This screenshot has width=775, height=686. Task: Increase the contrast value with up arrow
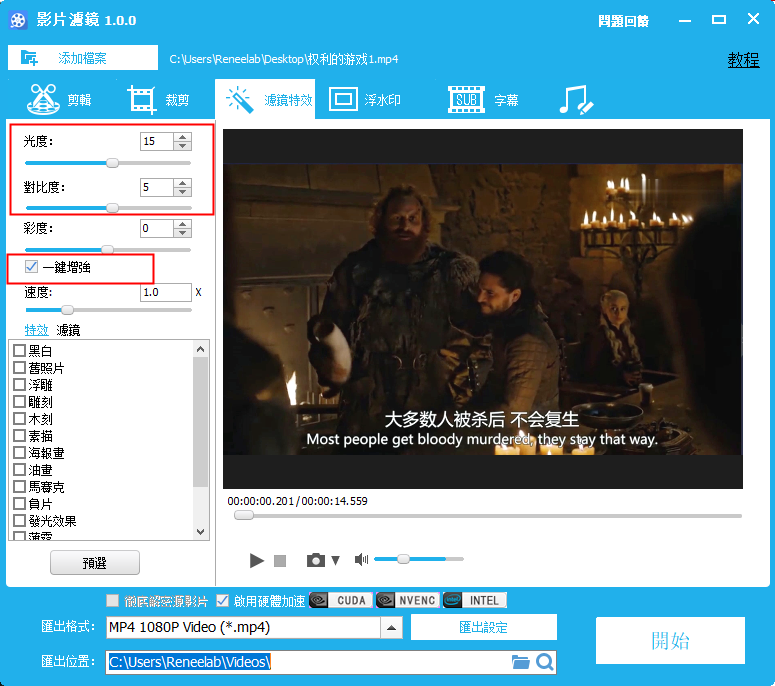(x=182, y=183)
